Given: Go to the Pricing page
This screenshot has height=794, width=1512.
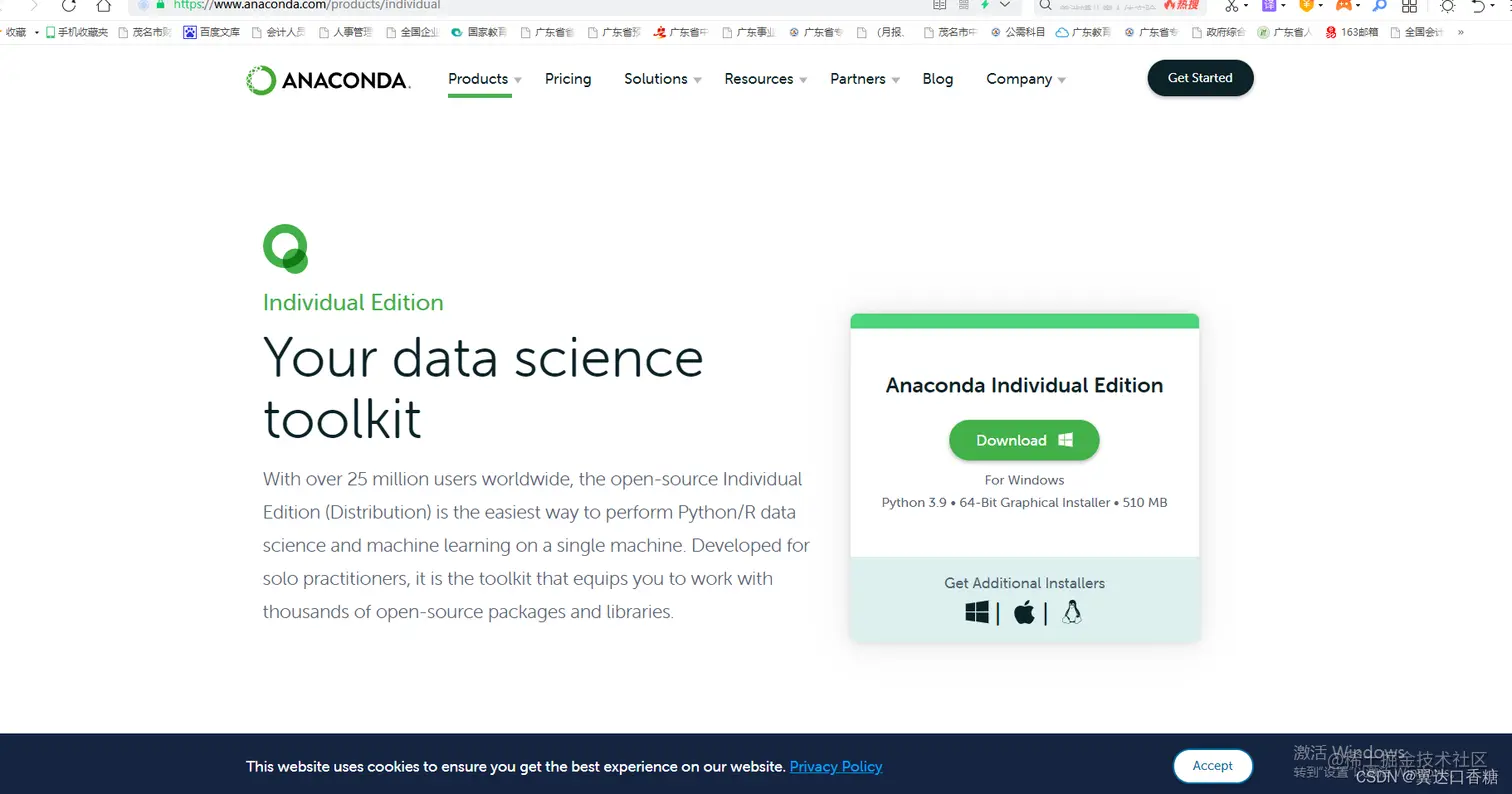Looking at the screenshot, I should tap(568, 79).
